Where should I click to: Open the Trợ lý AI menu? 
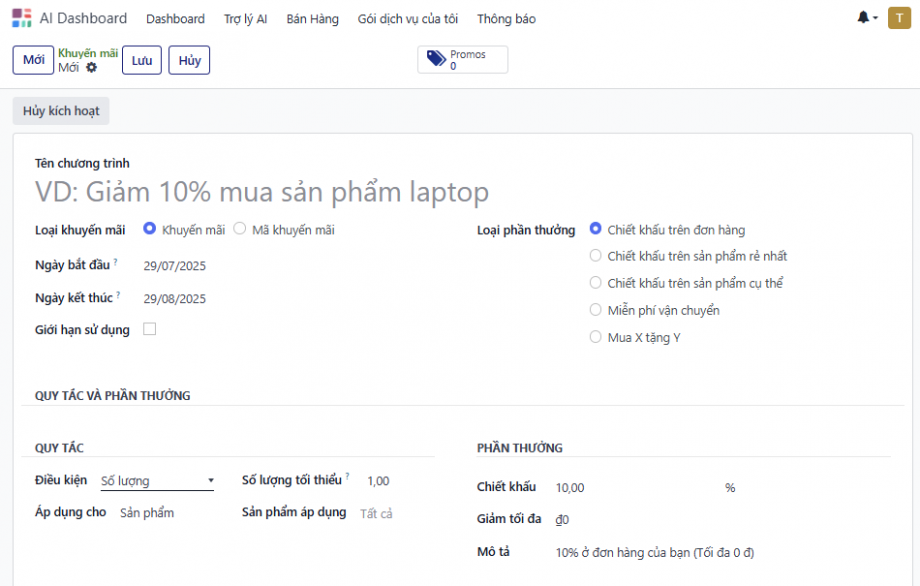coord(245,19)
